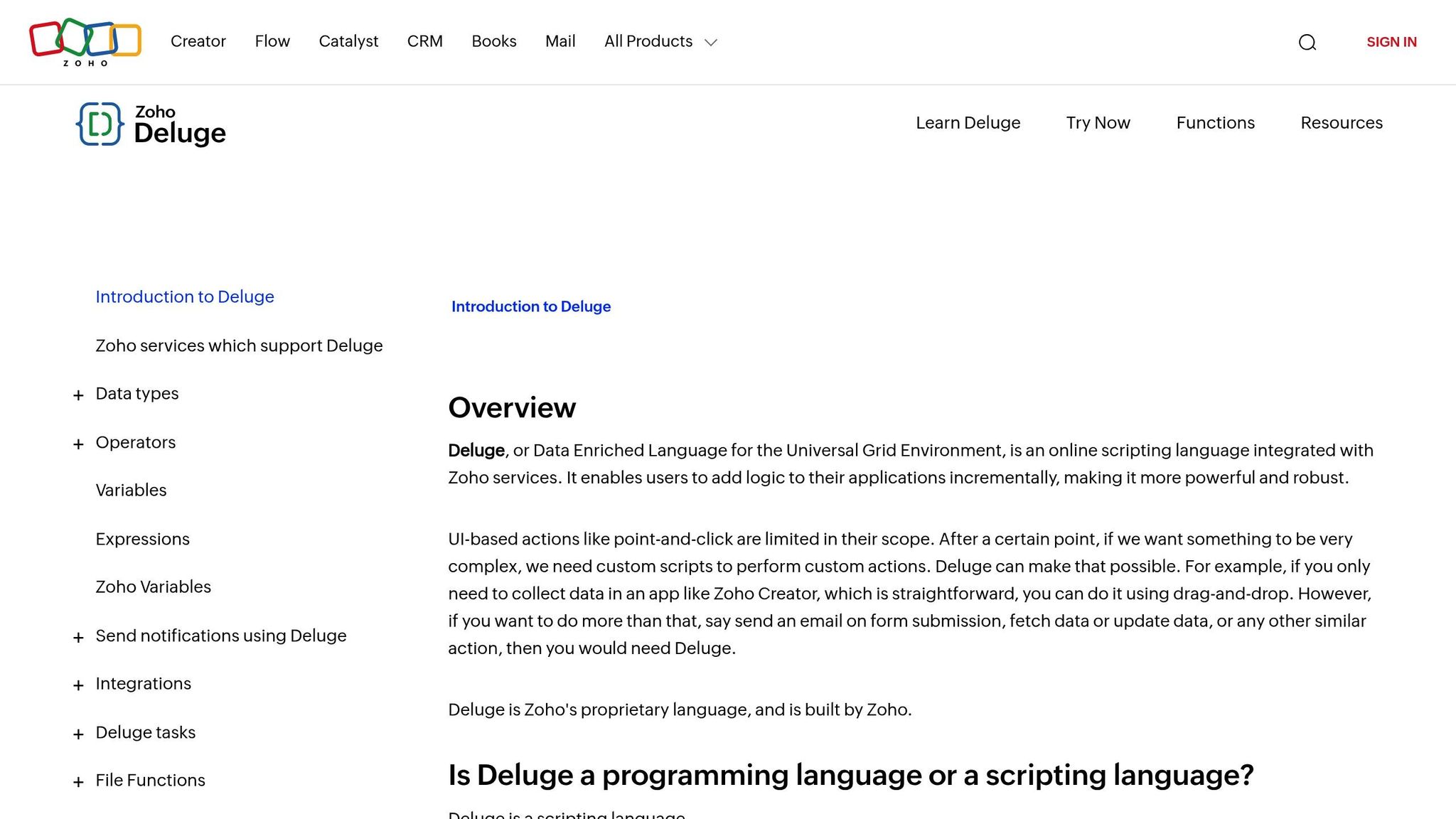The image size is (1456, 819).
Task: Expand the Deluge tasks section
Action: [x=78, y=734]
